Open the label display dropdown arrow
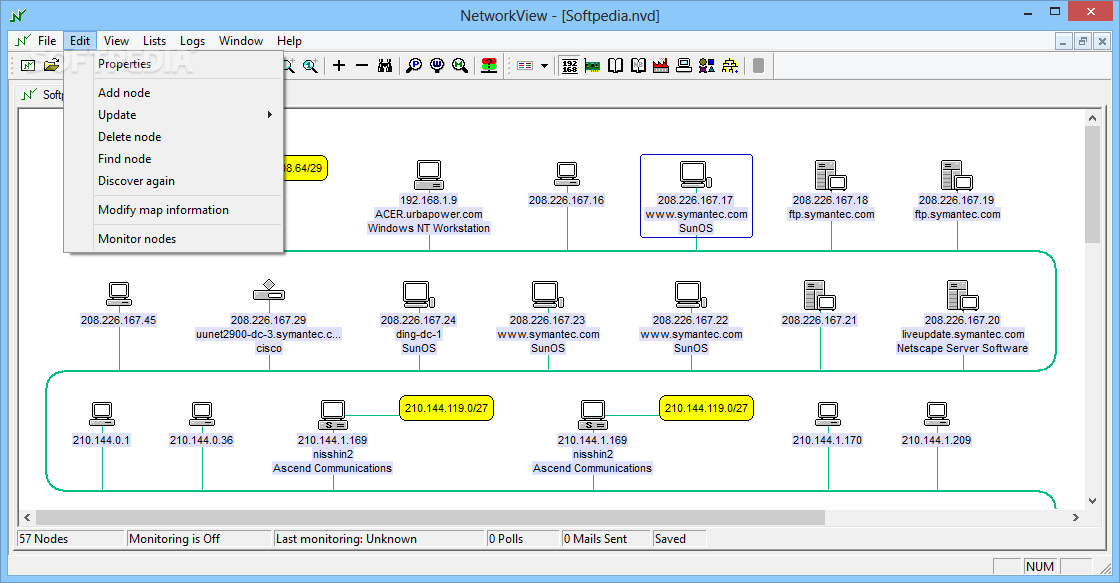Screen dimensions: 1120x583 click(544, 66)
